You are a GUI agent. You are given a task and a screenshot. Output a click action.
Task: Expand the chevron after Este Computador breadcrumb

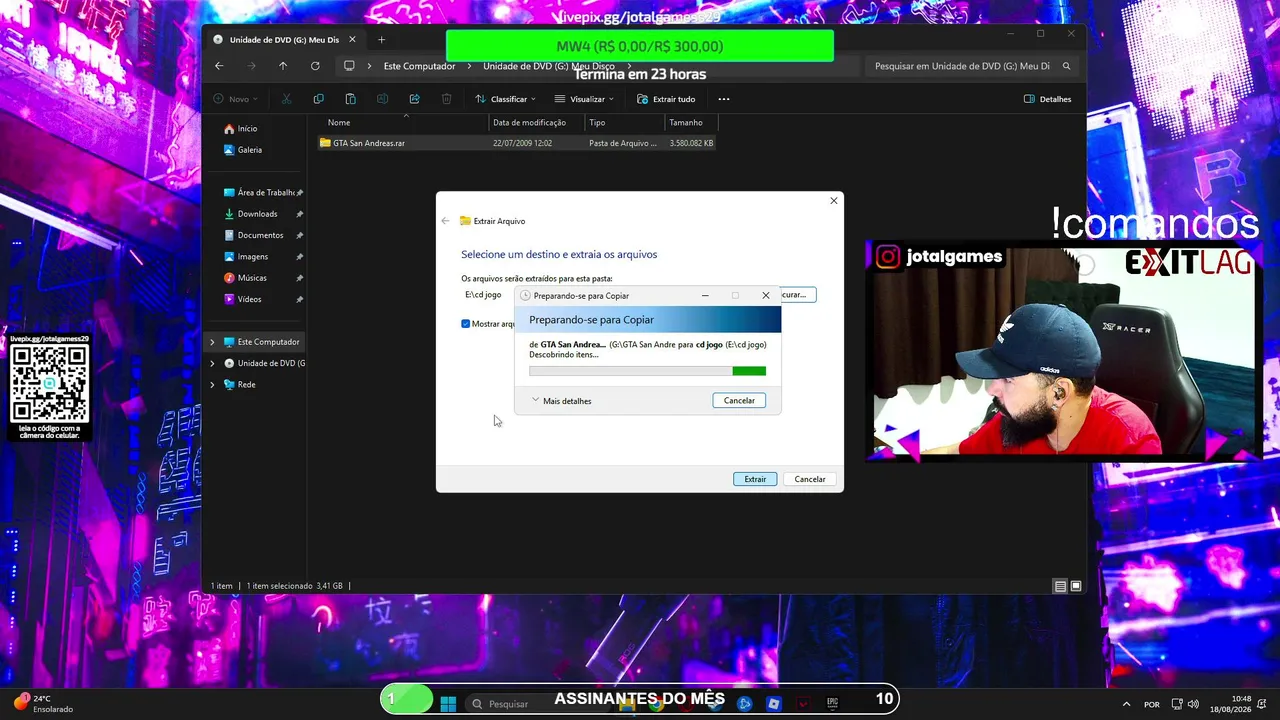coord(469,66)
